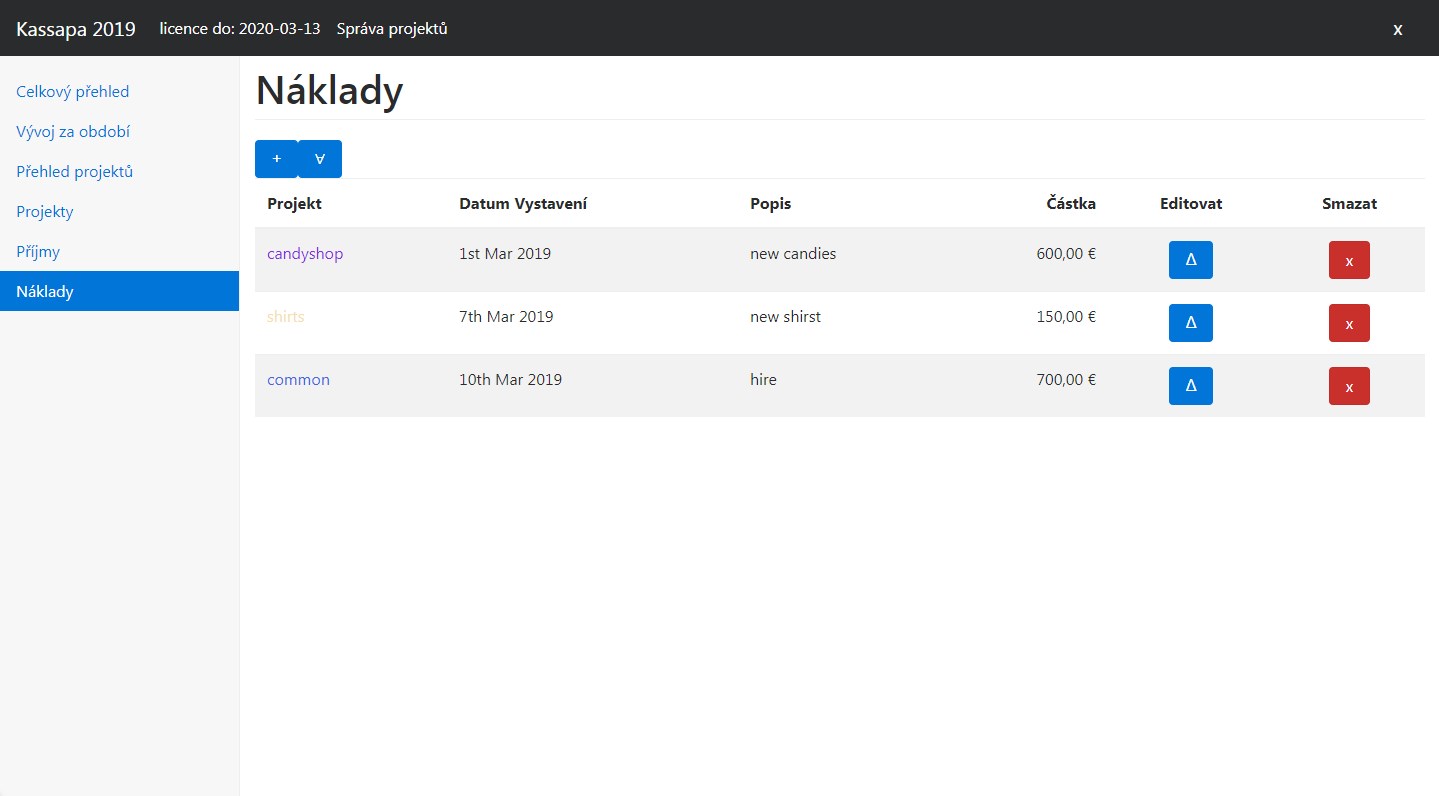Viewport: 1439px width, 796px height.
Task: Click the amount 700,00 €
Action: 1066,380
